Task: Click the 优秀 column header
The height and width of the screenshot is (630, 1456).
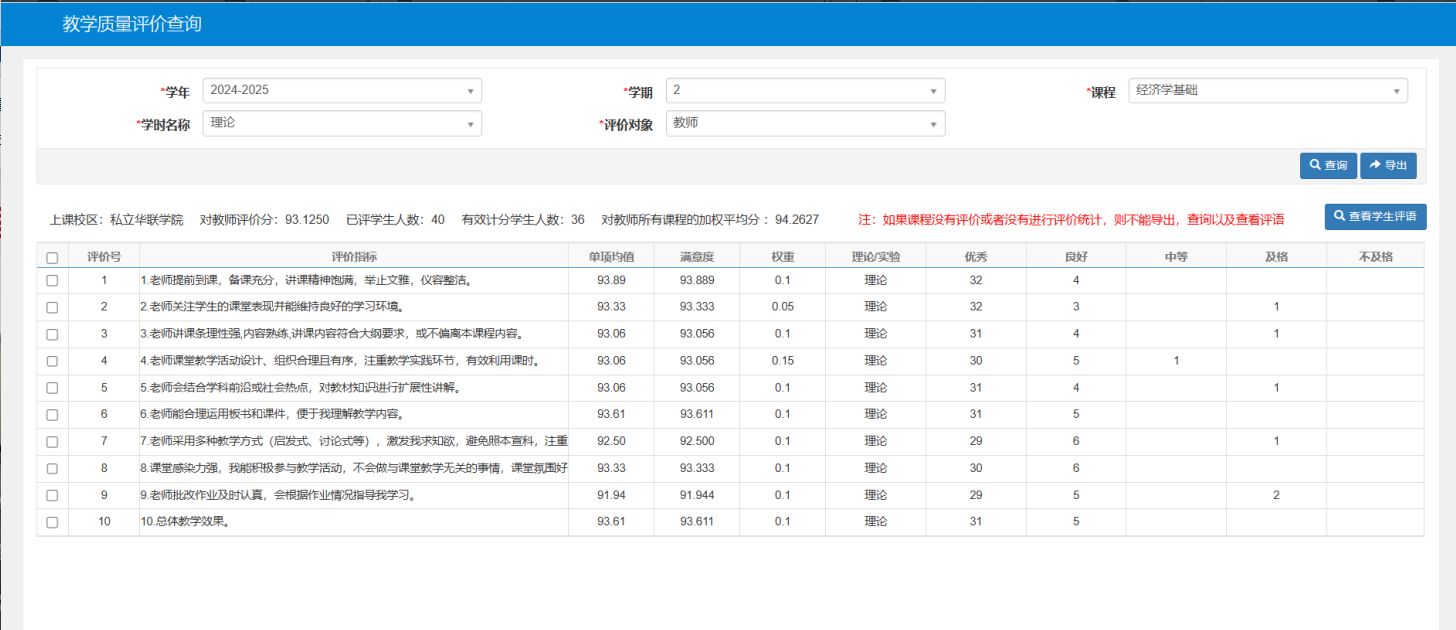Action: click(x=975, y=256)
